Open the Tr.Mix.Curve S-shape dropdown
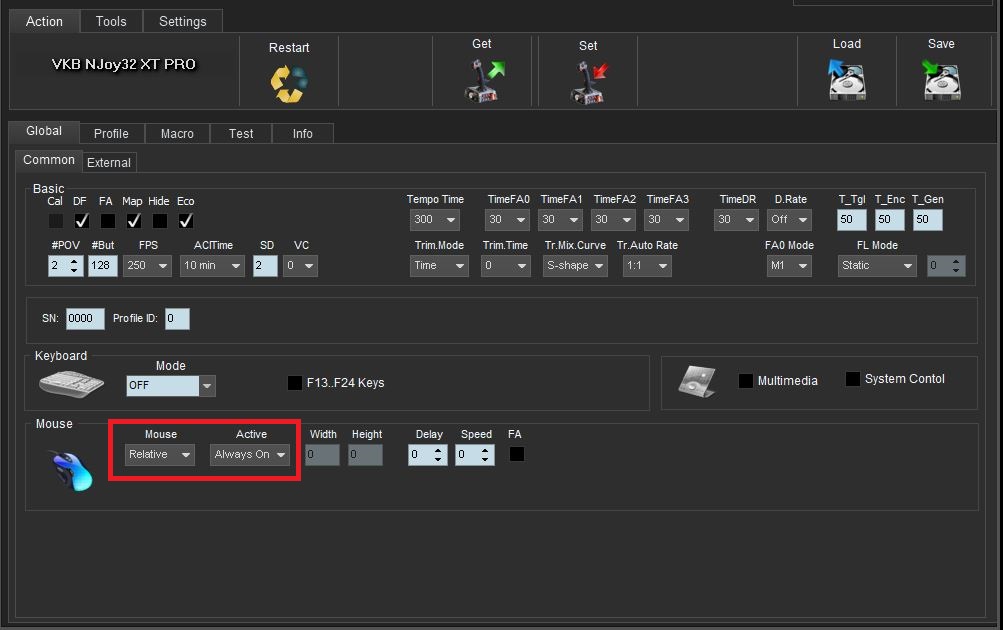Image resolution: width=1003 pixels, height=630 pixels. (575, 265)
